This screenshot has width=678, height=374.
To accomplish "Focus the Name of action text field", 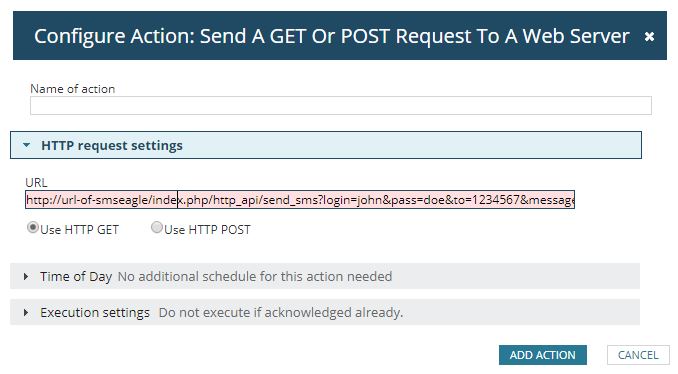I will pos(341,105).
